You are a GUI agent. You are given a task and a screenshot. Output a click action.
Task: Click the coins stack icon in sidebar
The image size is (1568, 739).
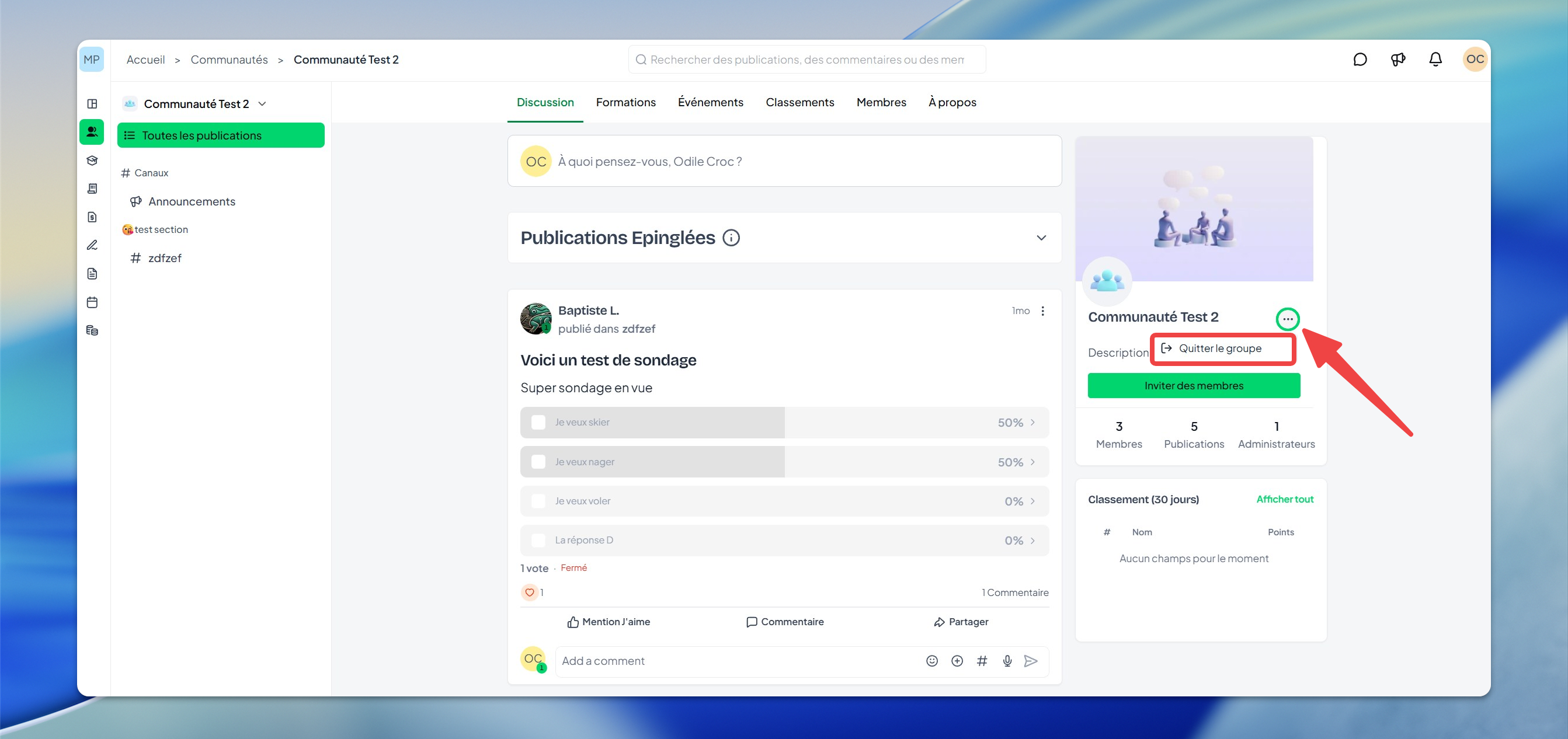[x=92, y=330]
